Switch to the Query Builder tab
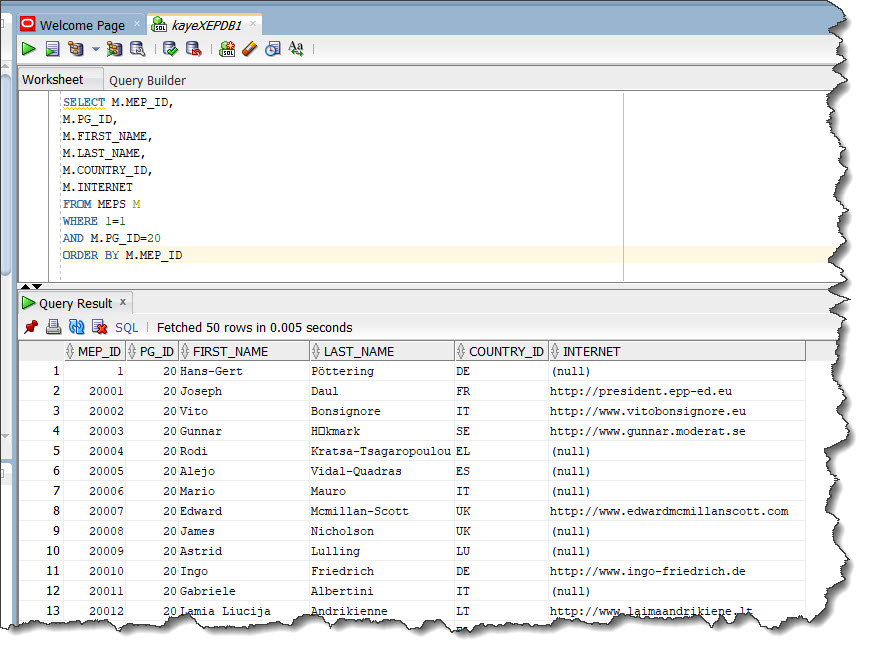The height and width of the screenshot is (655, 871). (147, 81)
